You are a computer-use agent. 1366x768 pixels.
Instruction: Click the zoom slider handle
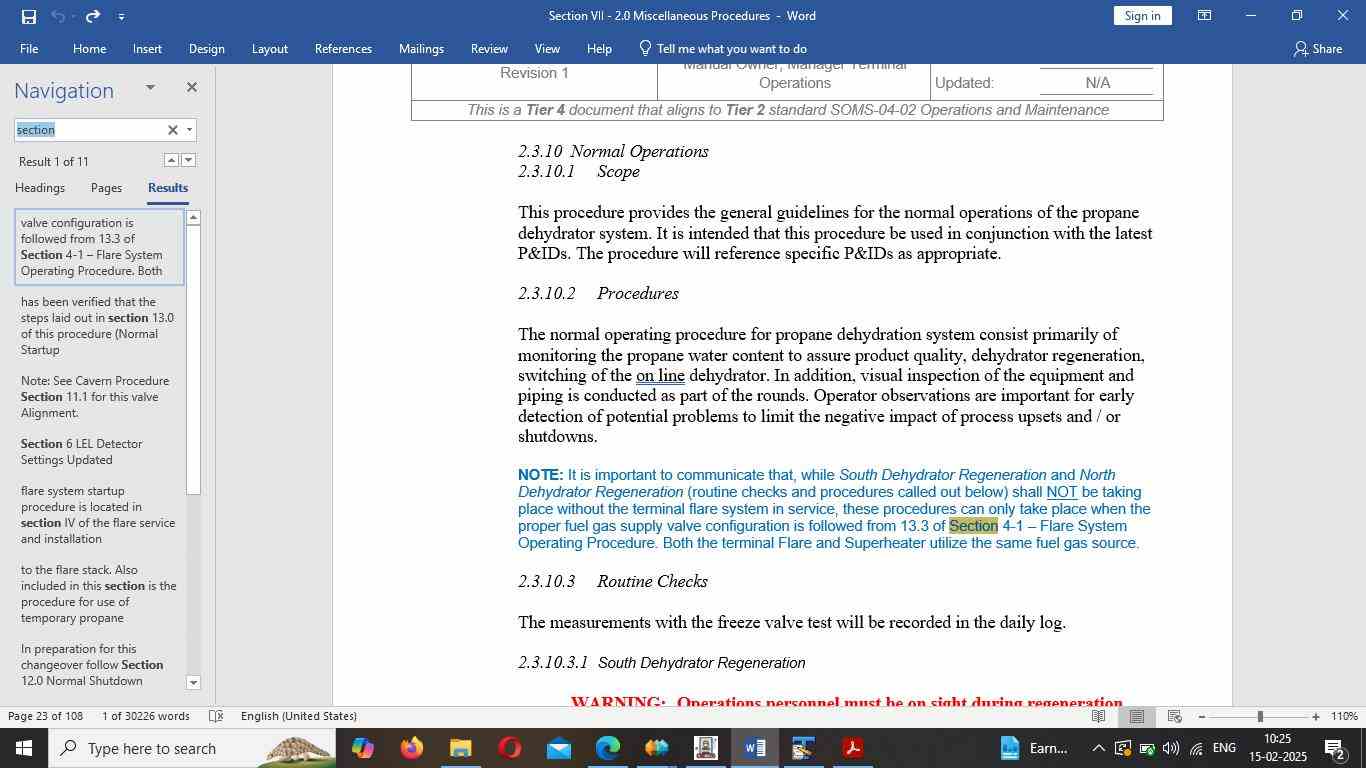pyautogui.click(x=1260, y=716)
